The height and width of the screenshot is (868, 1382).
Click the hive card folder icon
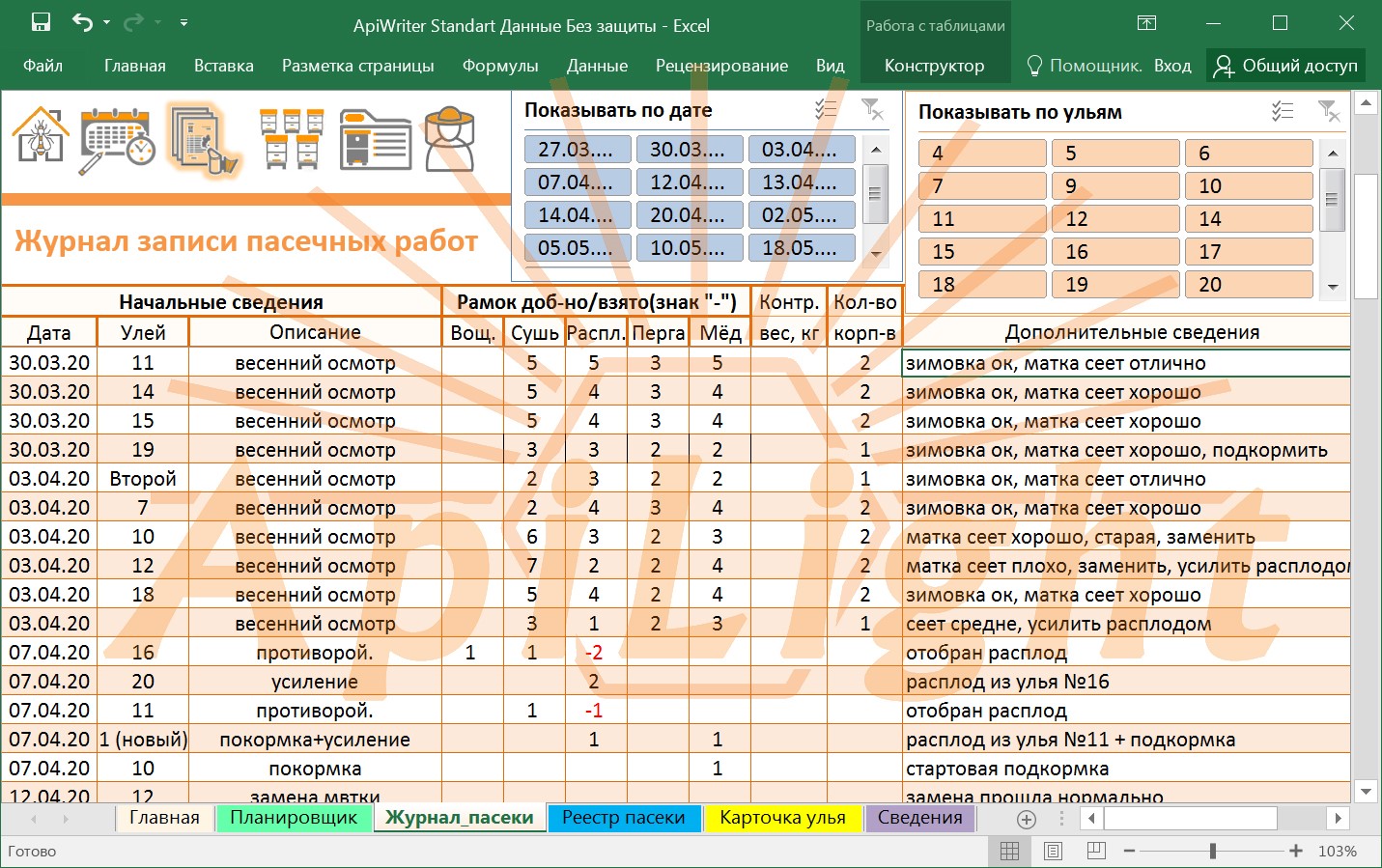tap(375, 140)
